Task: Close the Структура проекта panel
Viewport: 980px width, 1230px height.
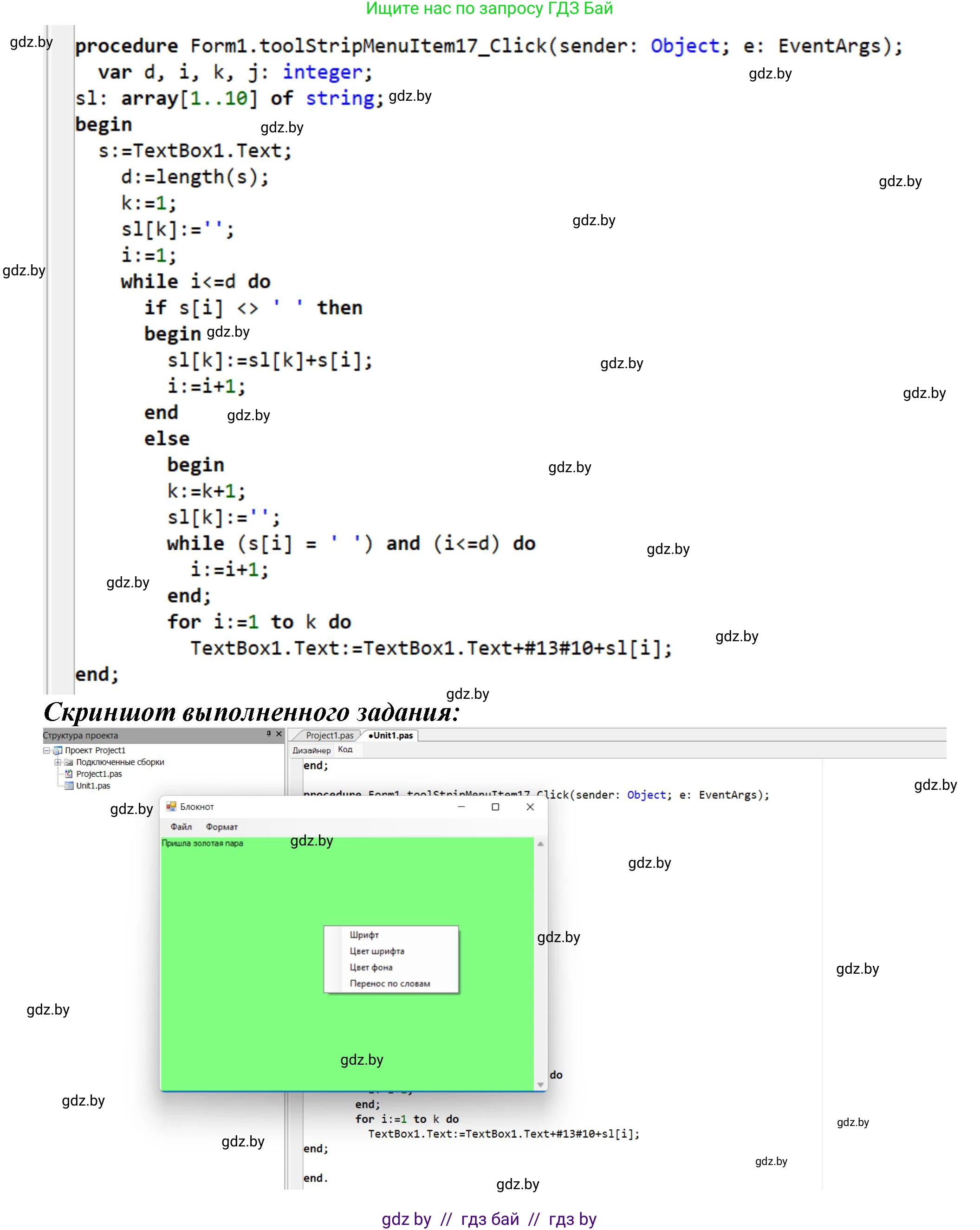Action: [279, 734]
